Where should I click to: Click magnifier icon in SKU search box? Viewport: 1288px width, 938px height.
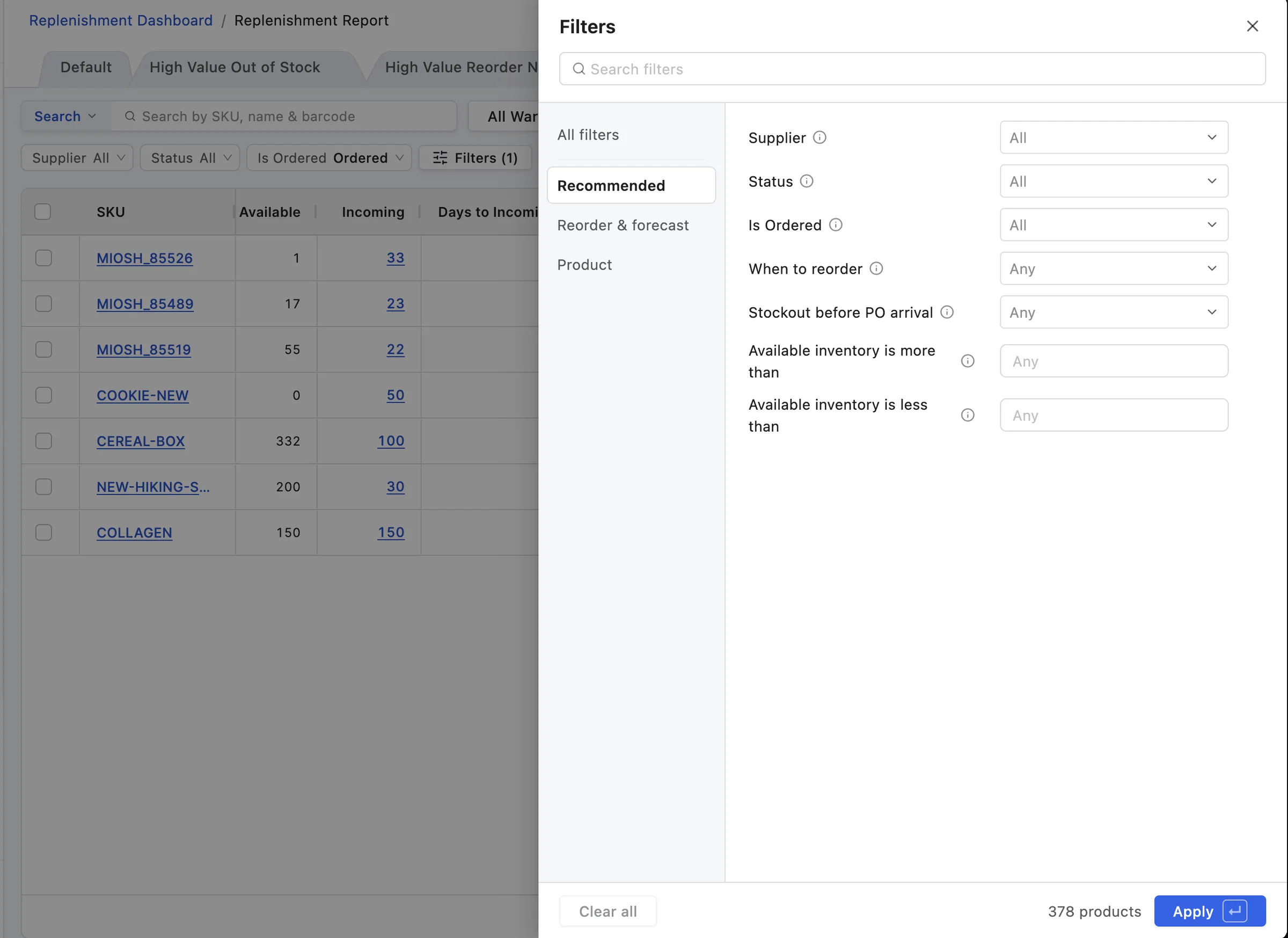click(130, 117)
